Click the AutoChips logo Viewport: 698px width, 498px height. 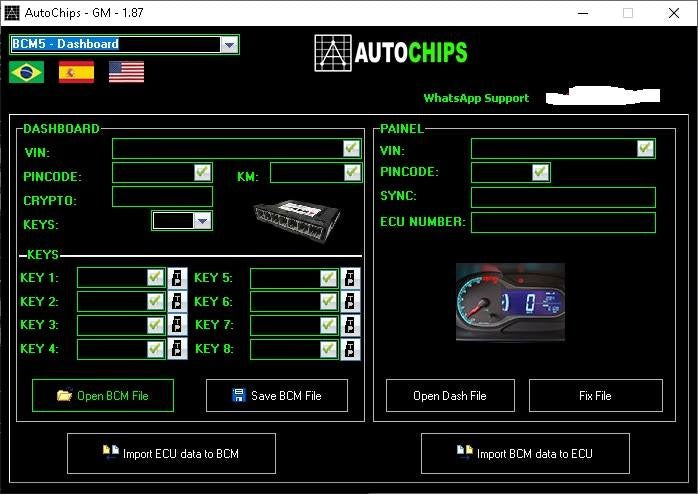coord(390,53)
